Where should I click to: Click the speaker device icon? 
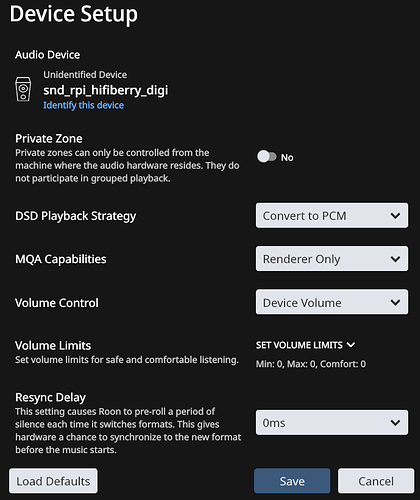tap(23, 89)
